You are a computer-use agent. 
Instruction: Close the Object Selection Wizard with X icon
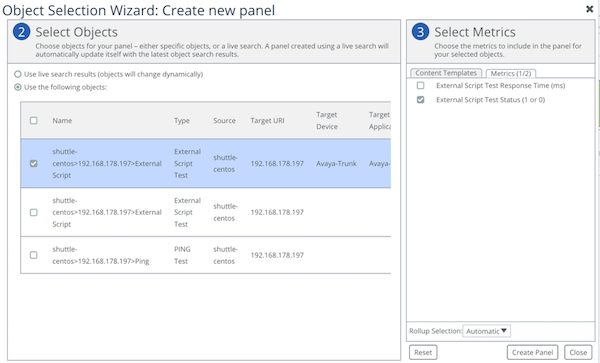589,9
